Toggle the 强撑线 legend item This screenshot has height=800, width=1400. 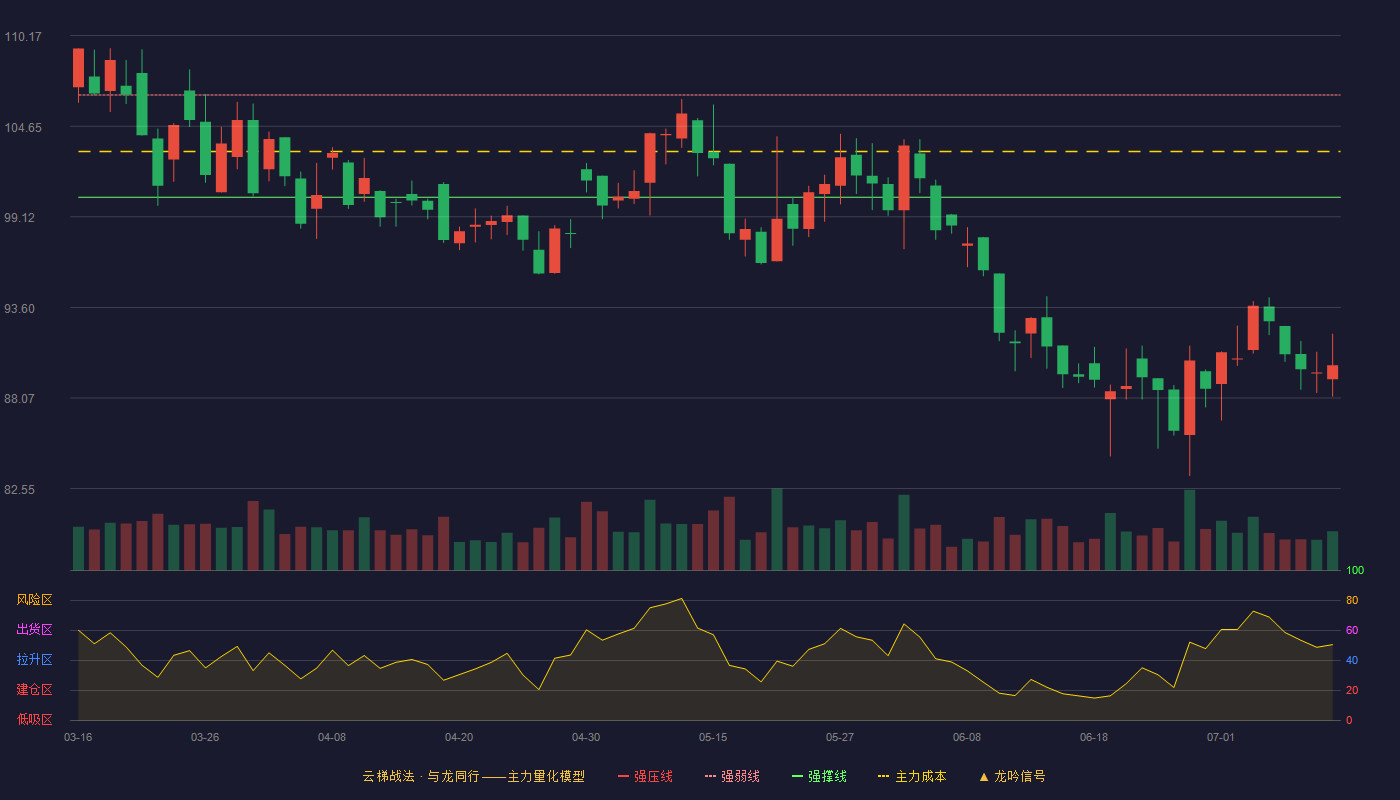click(x=819, y=776)
